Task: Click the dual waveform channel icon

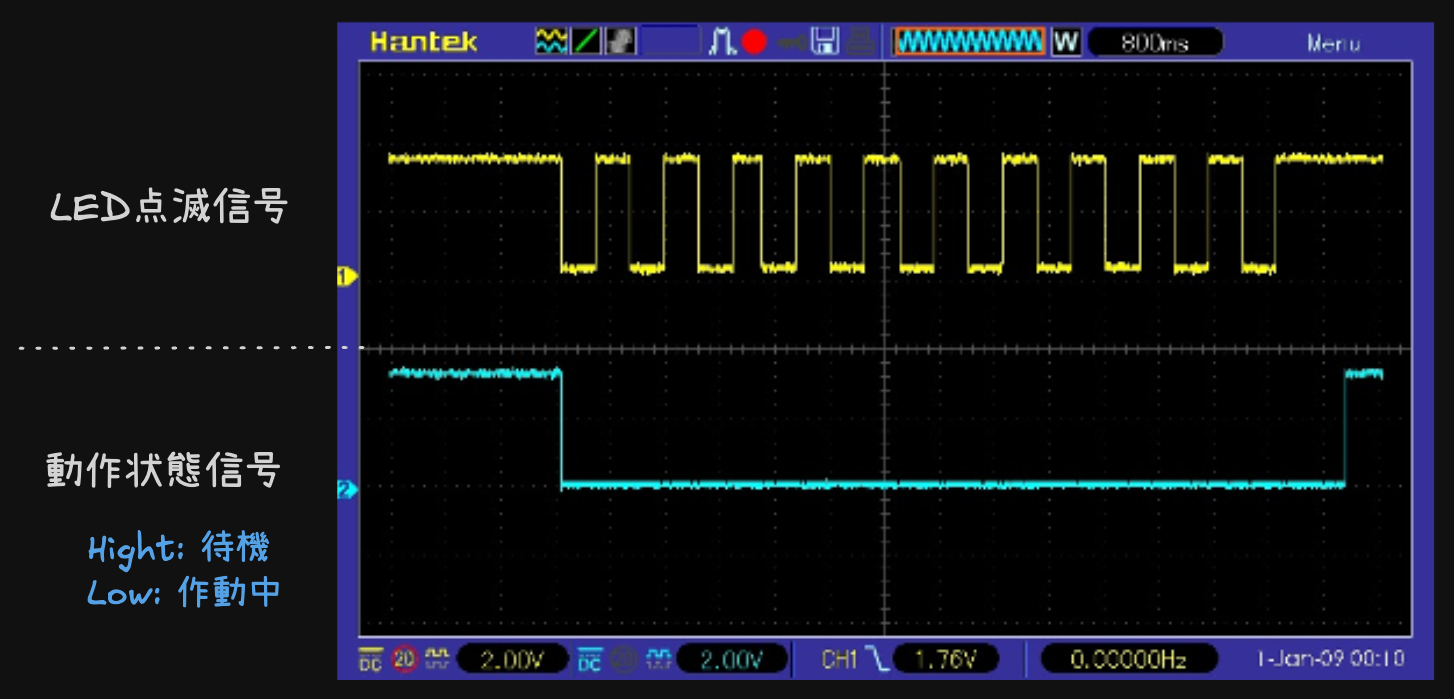Action: 550,41
